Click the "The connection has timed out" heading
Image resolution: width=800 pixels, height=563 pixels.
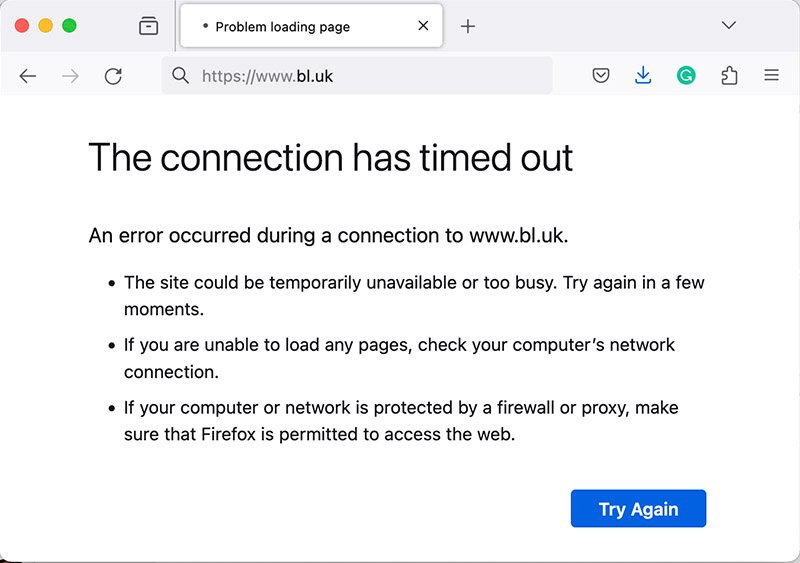point(331,158)
